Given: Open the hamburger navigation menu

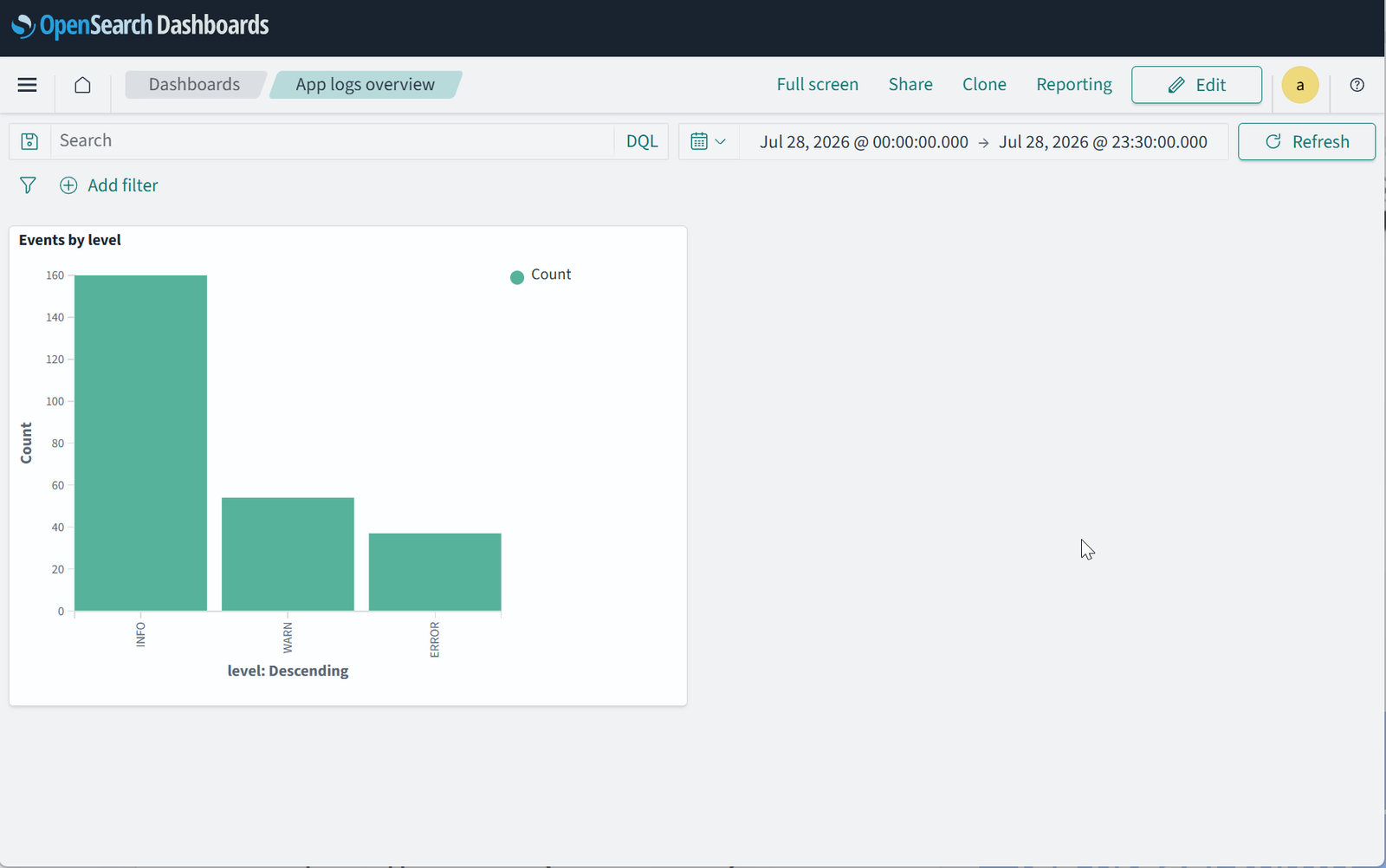Looking at the screenshot, I should click(27, 85).
